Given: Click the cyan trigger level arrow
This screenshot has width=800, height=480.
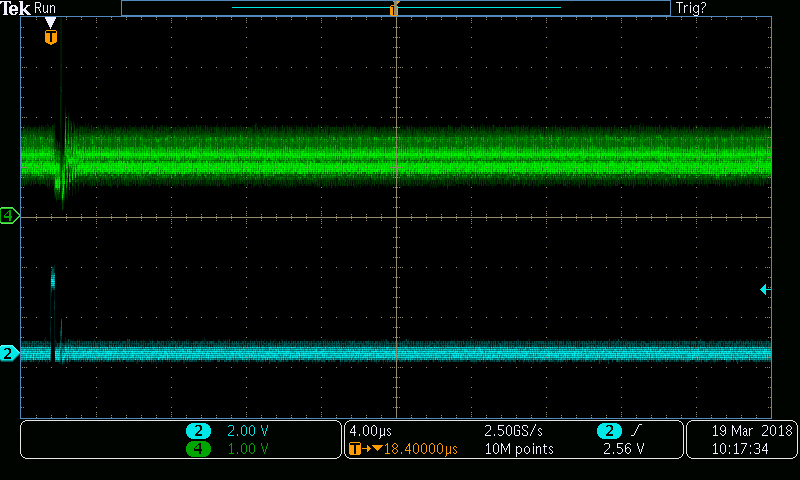Looking at the screenshot, I should (765, 290).
